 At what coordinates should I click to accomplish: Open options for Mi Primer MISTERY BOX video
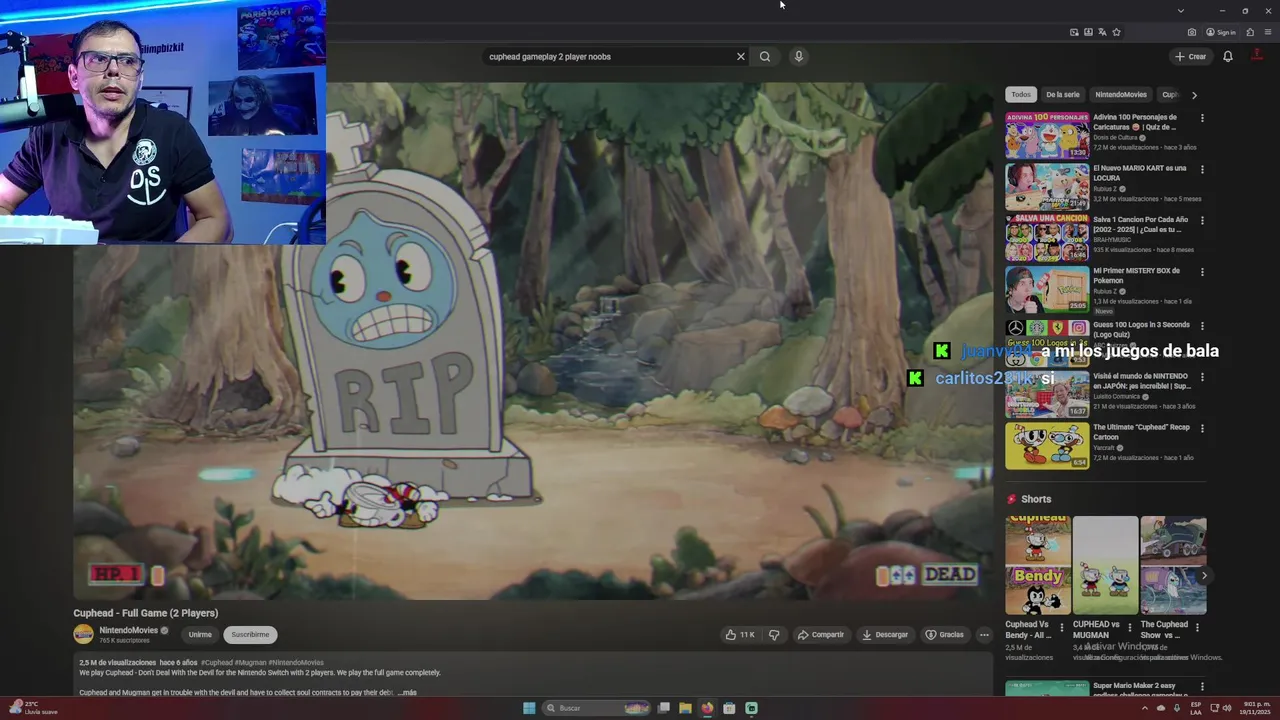(1202, 271)
